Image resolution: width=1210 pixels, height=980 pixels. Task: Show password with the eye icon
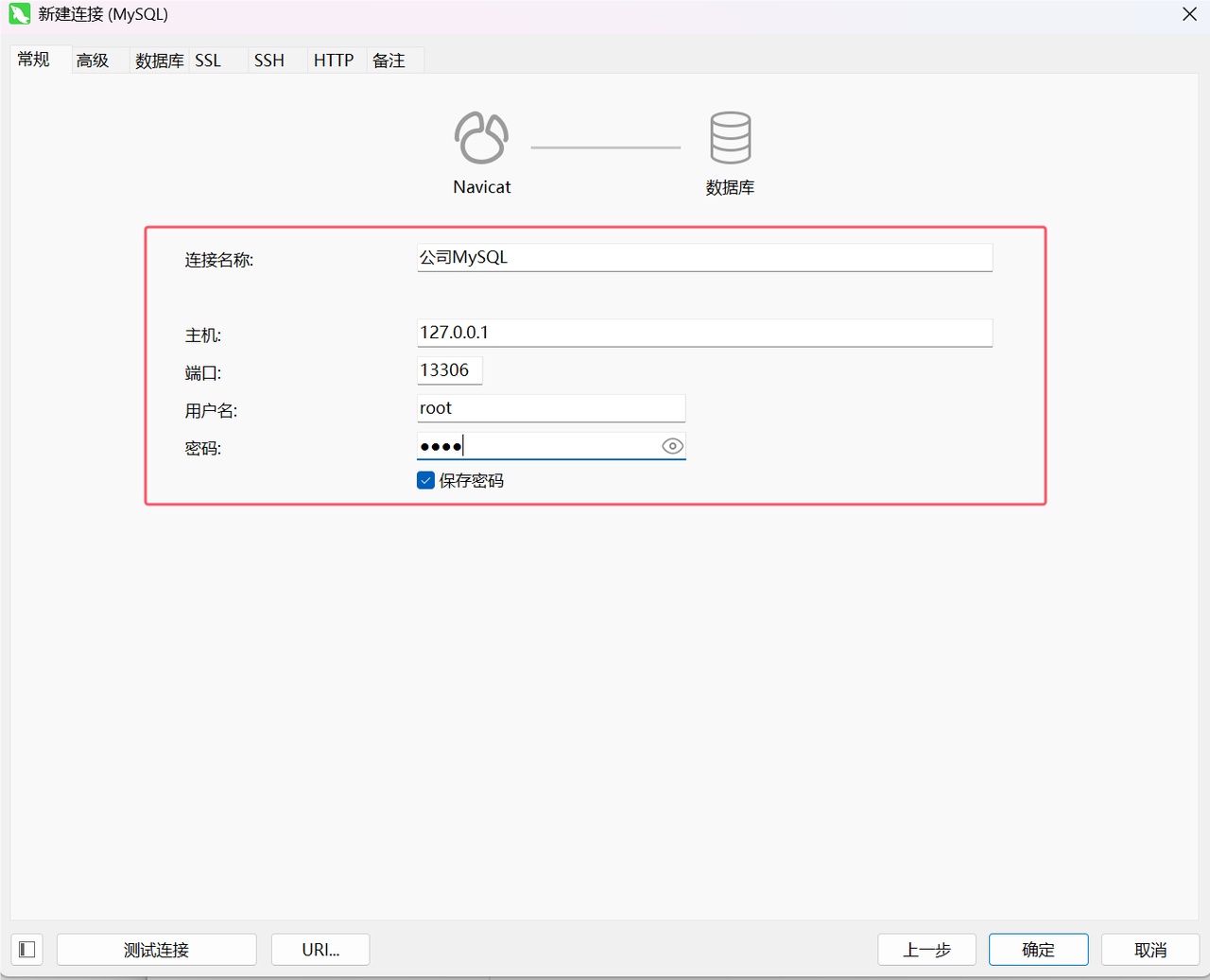(672, 446)
